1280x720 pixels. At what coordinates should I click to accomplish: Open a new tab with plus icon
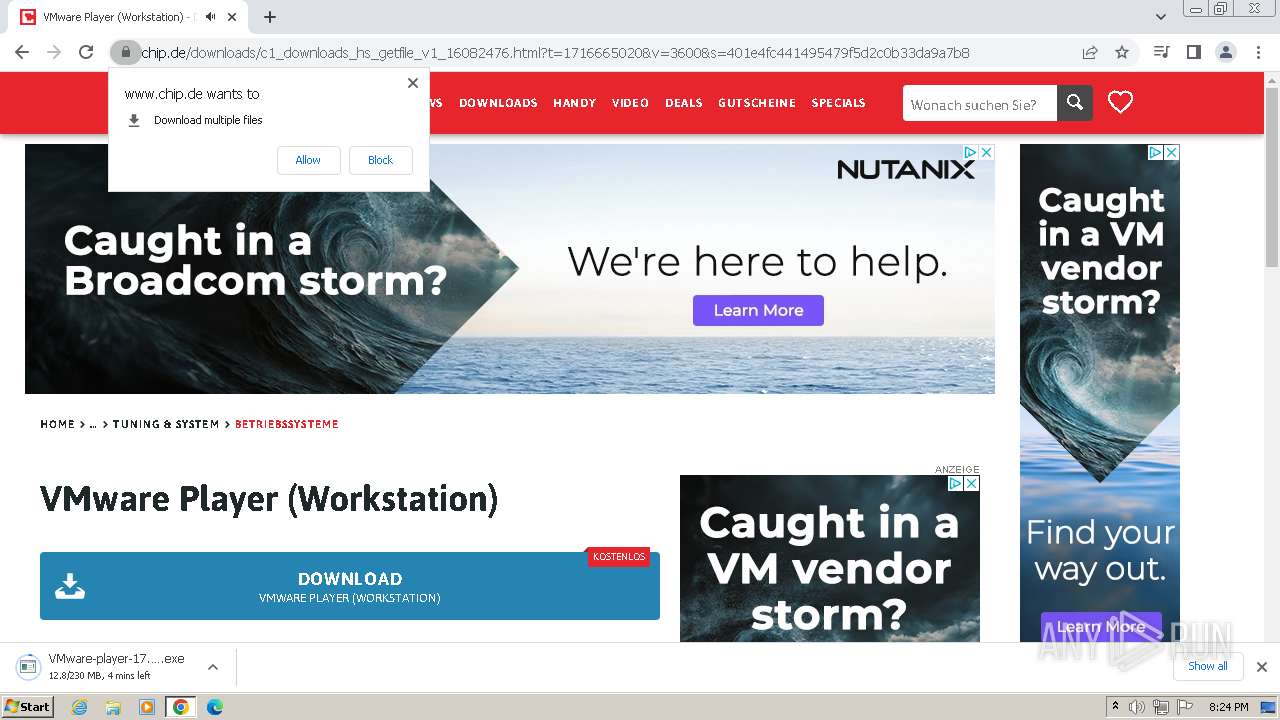pos(270,17)
